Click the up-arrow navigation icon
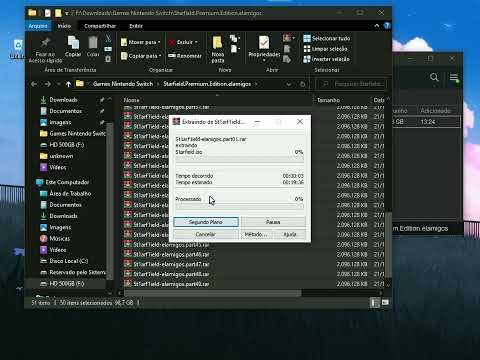 pyautogui.click(x=68, y=84)
